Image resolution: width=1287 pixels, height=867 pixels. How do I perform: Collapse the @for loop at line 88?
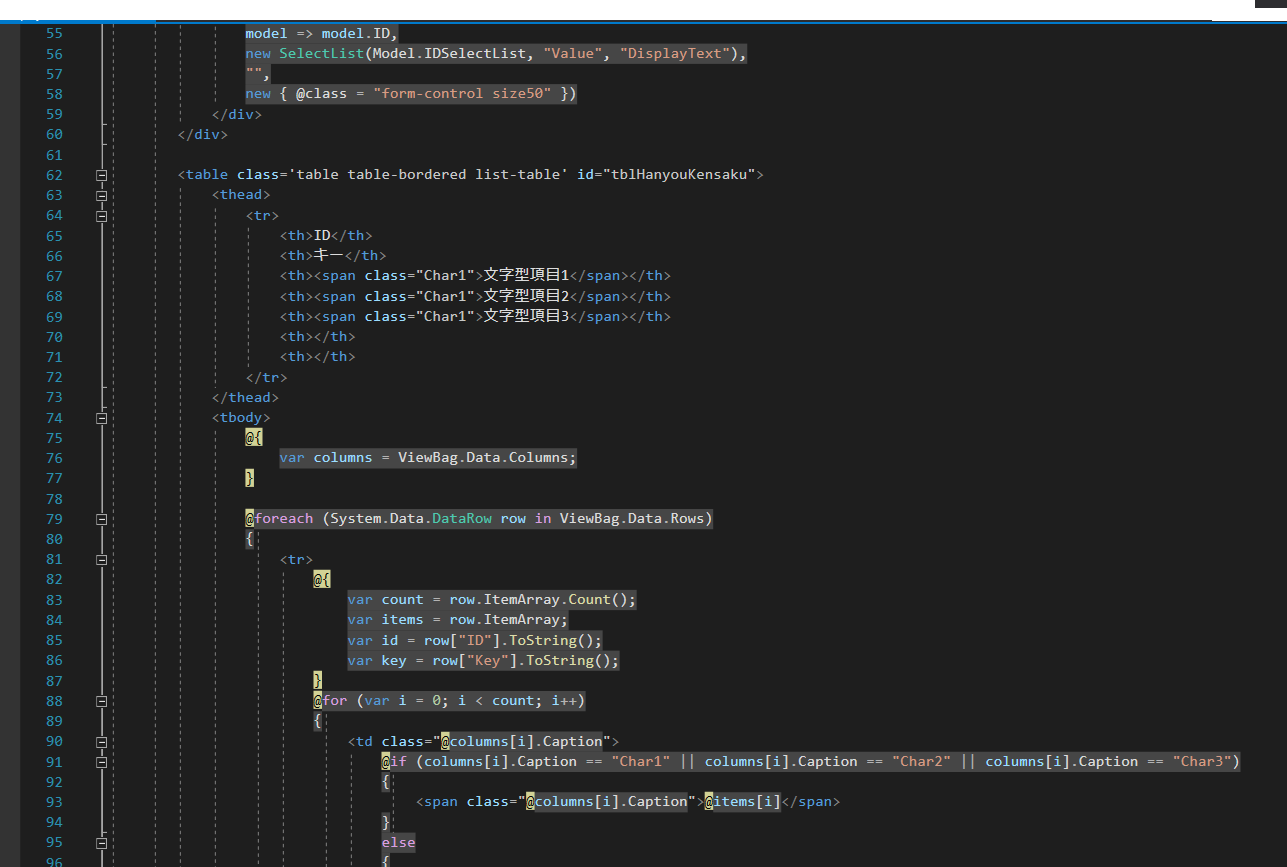point(101,701)
